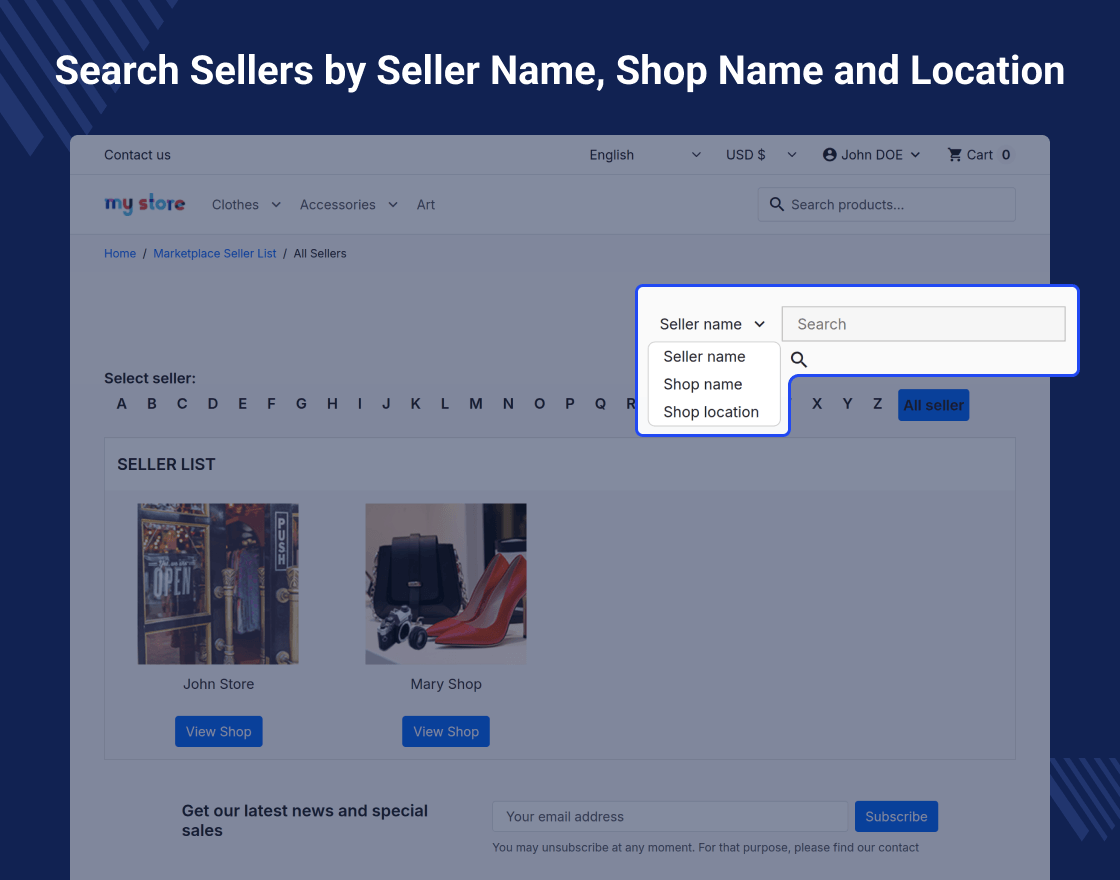
Task: Expand the John DOE account menu
Action: [871, 155]
